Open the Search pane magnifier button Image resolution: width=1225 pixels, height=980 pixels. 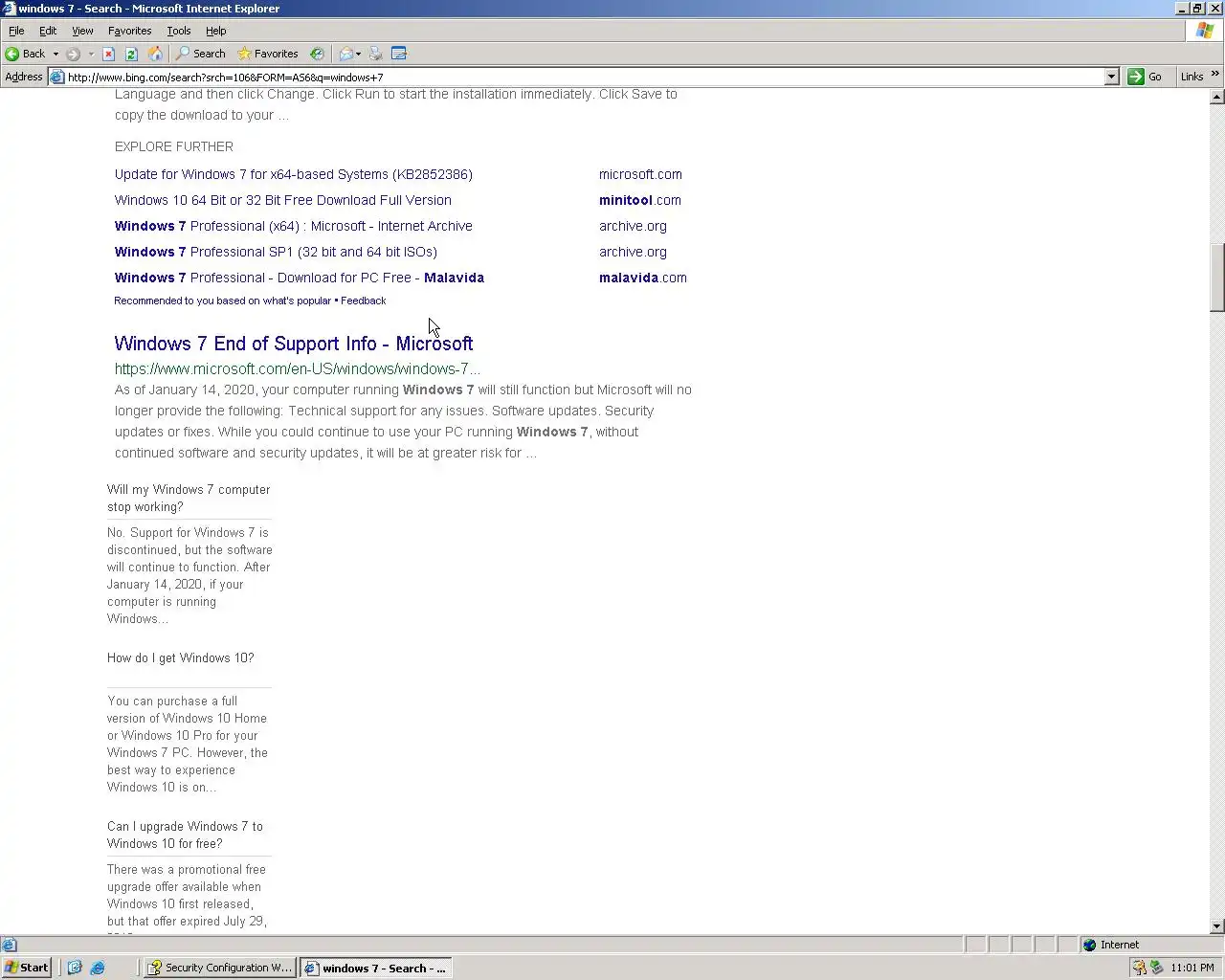click(x=200, y=54)
